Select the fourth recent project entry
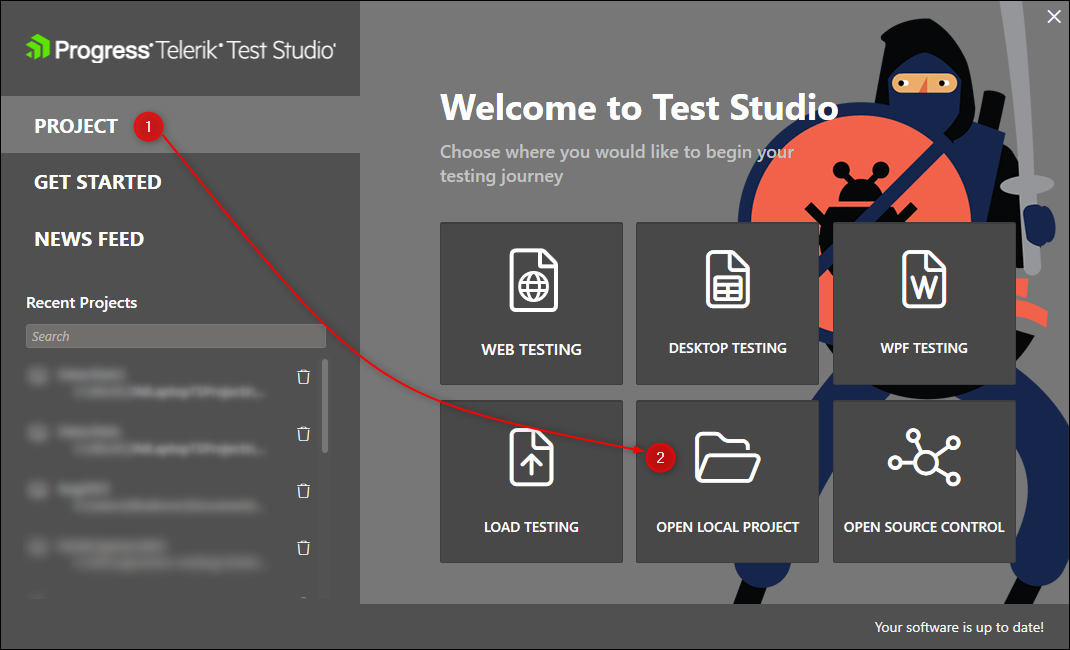Viewport: 1070px width, 650px height. tap(150, 553)
